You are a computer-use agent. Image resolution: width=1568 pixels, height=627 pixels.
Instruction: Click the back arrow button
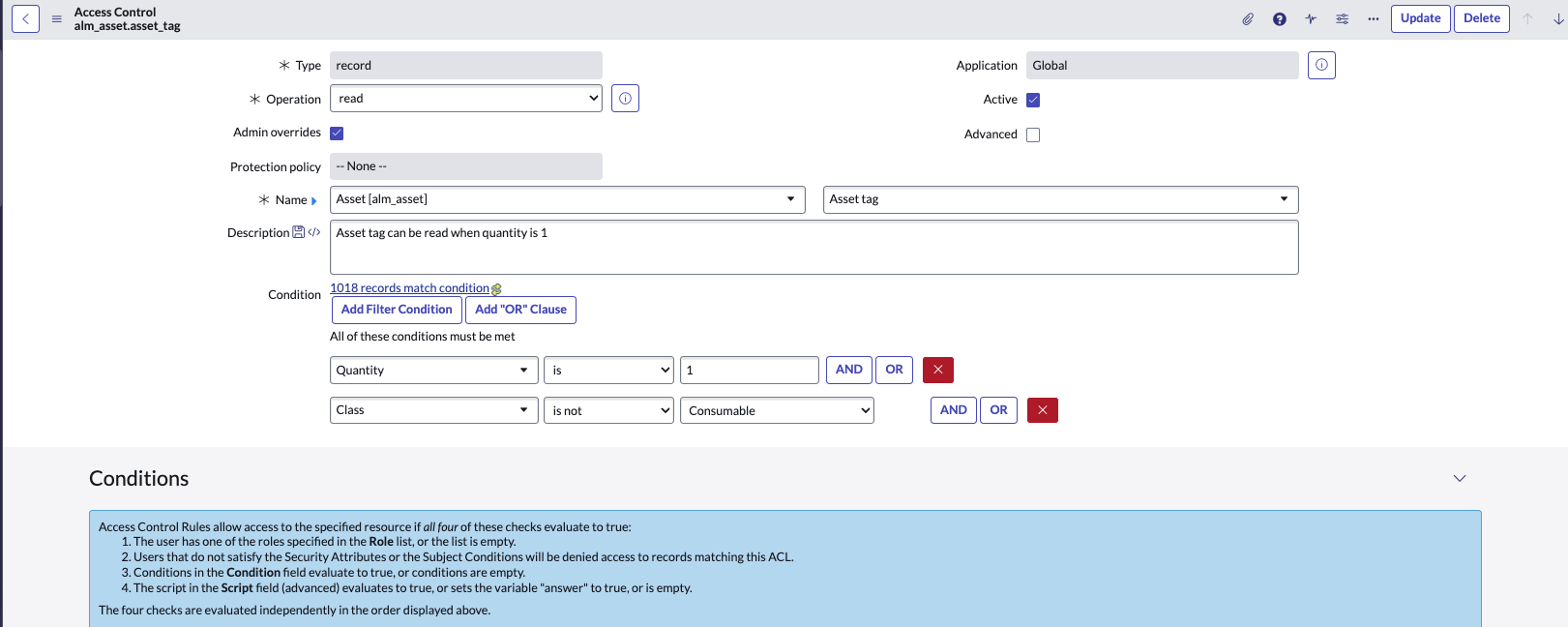[25, 18]
